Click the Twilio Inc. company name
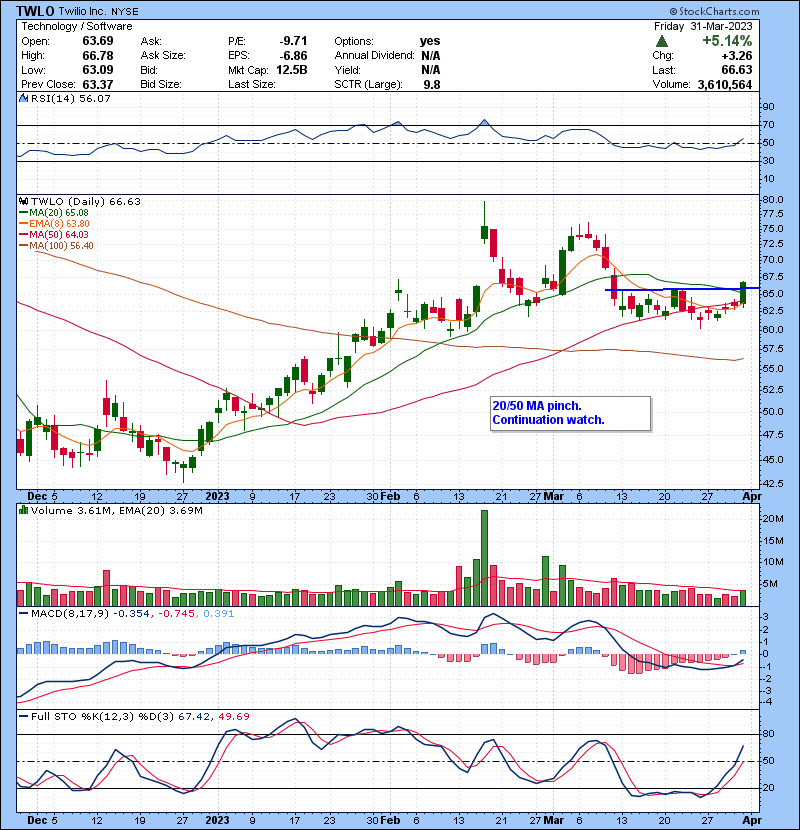 (82, 11)
